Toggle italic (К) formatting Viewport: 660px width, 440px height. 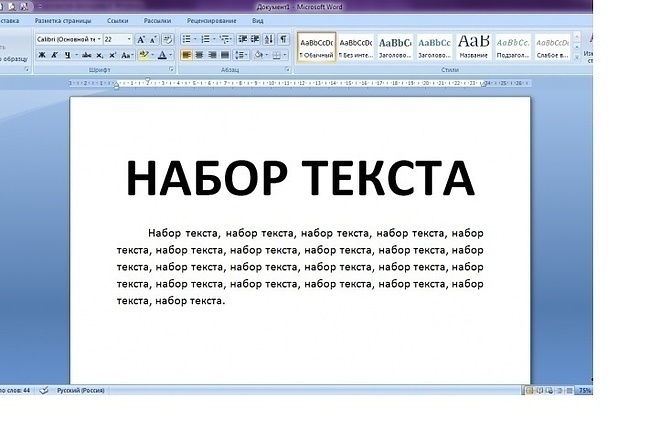tap(54, 55)
